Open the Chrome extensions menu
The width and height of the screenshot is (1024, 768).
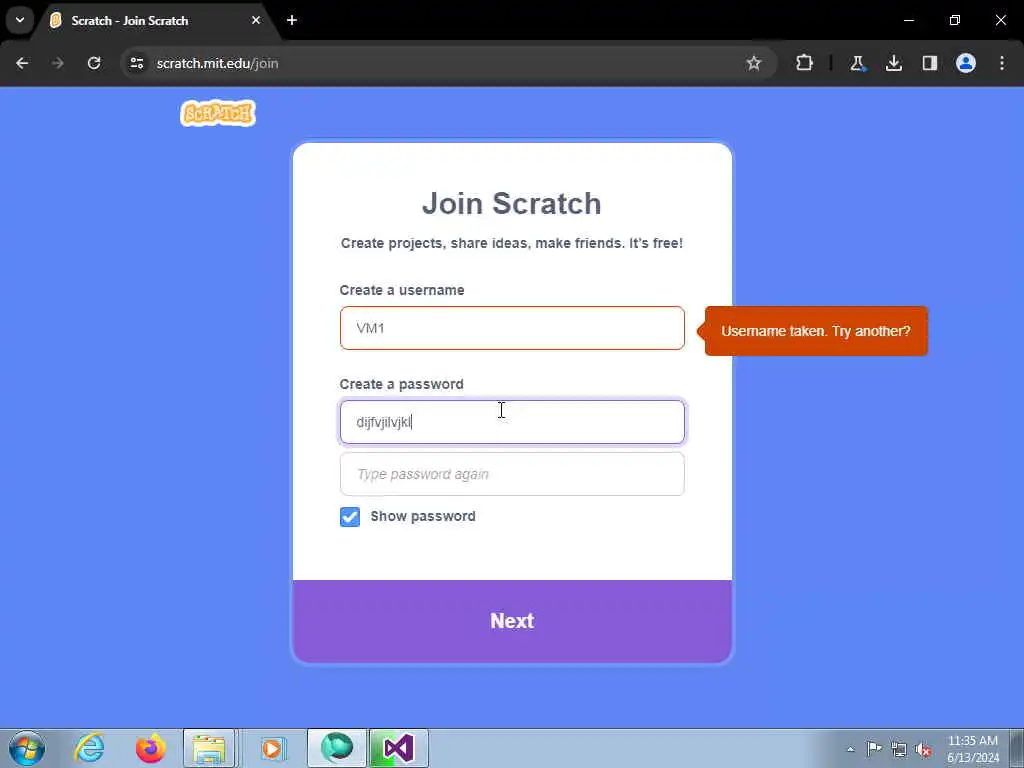click(x=805, y=63)
